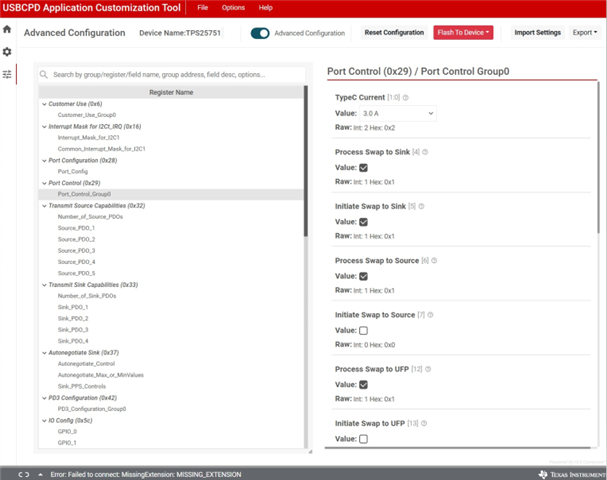The height and width of the screenshot is (480, 607).
Task: Select PD3_Configuration_Group0 register
Action: [92, 409]
